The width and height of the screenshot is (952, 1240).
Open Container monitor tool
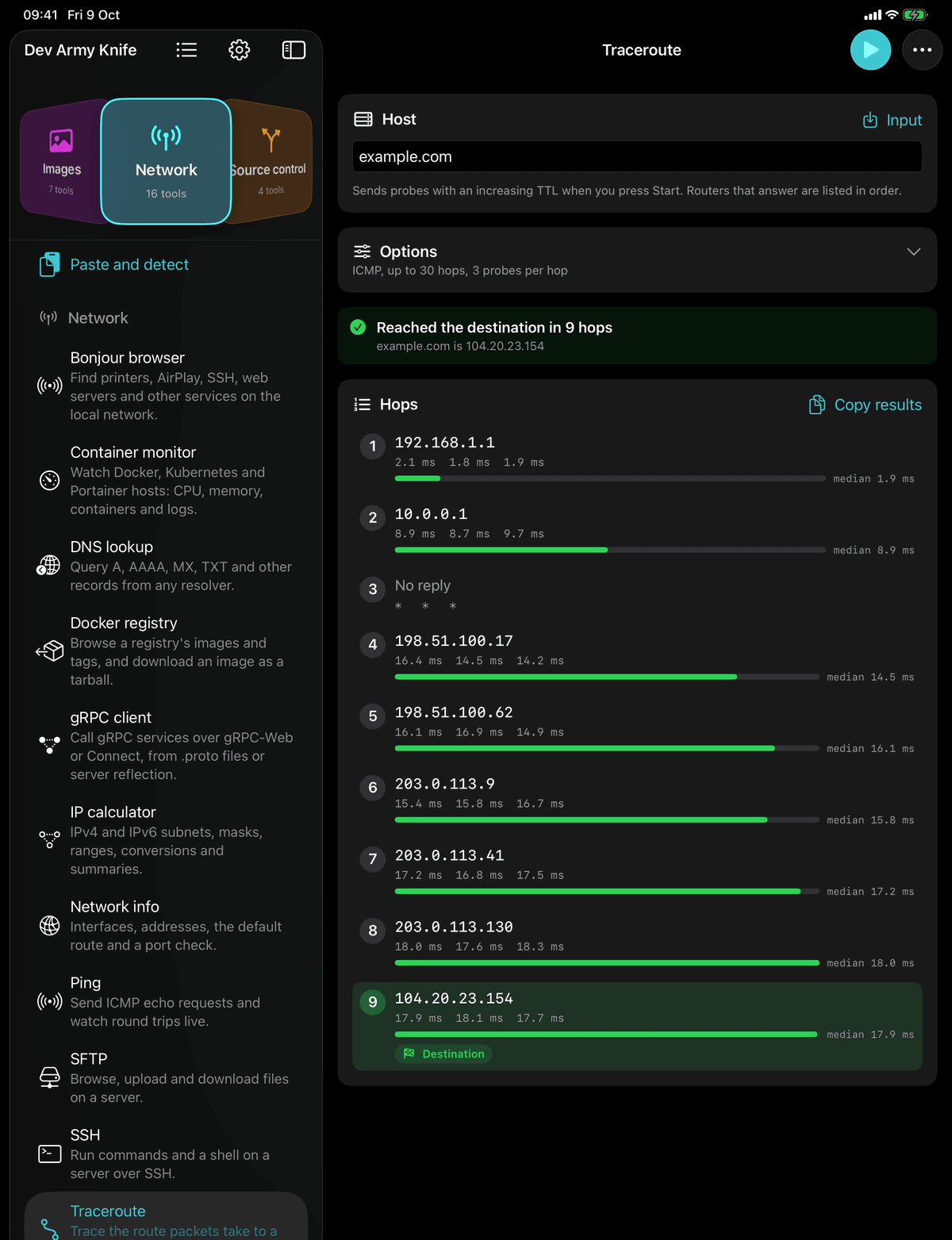(166, 480)
